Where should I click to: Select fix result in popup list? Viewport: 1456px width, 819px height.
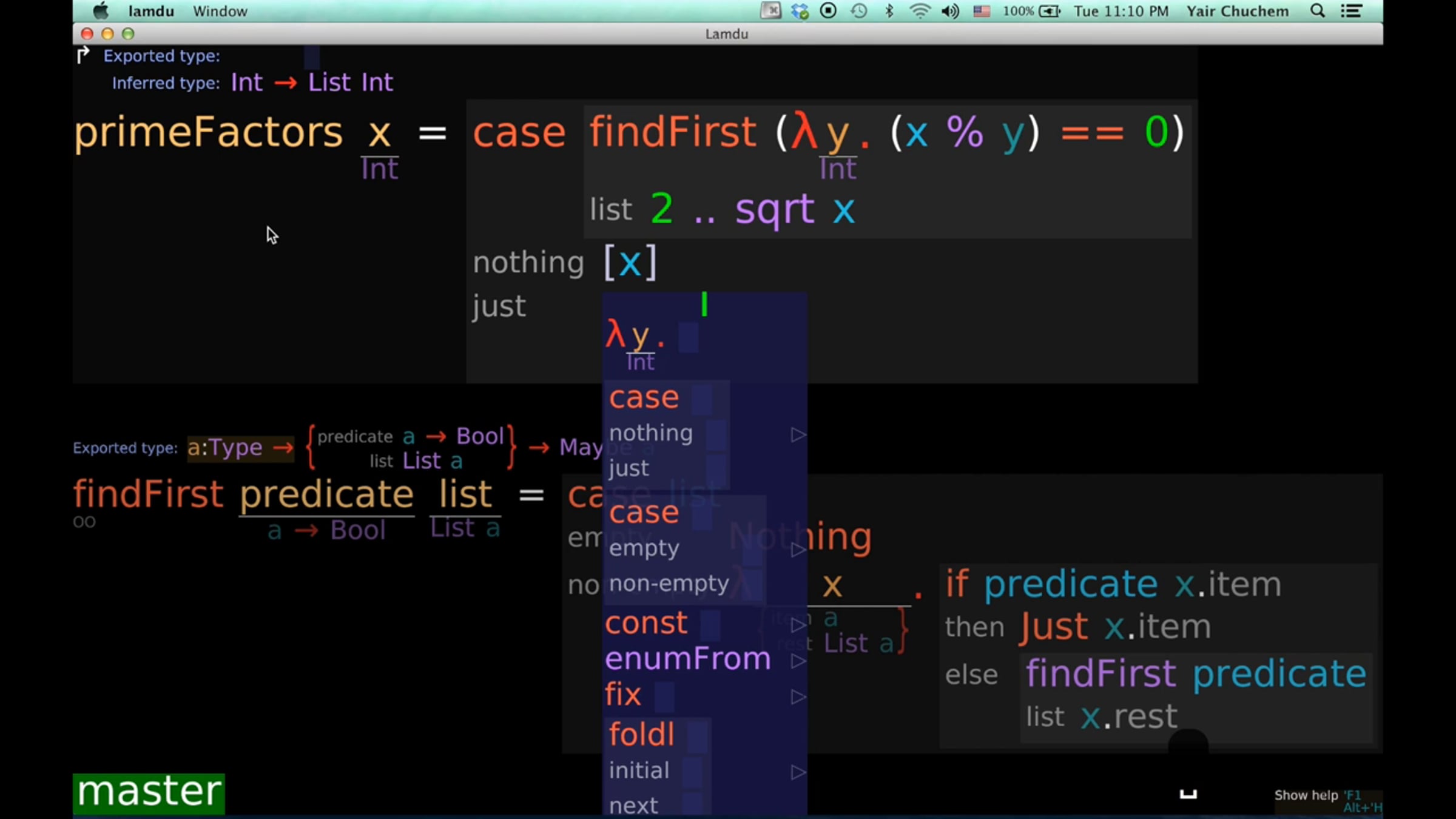click(x=623, y=694)
